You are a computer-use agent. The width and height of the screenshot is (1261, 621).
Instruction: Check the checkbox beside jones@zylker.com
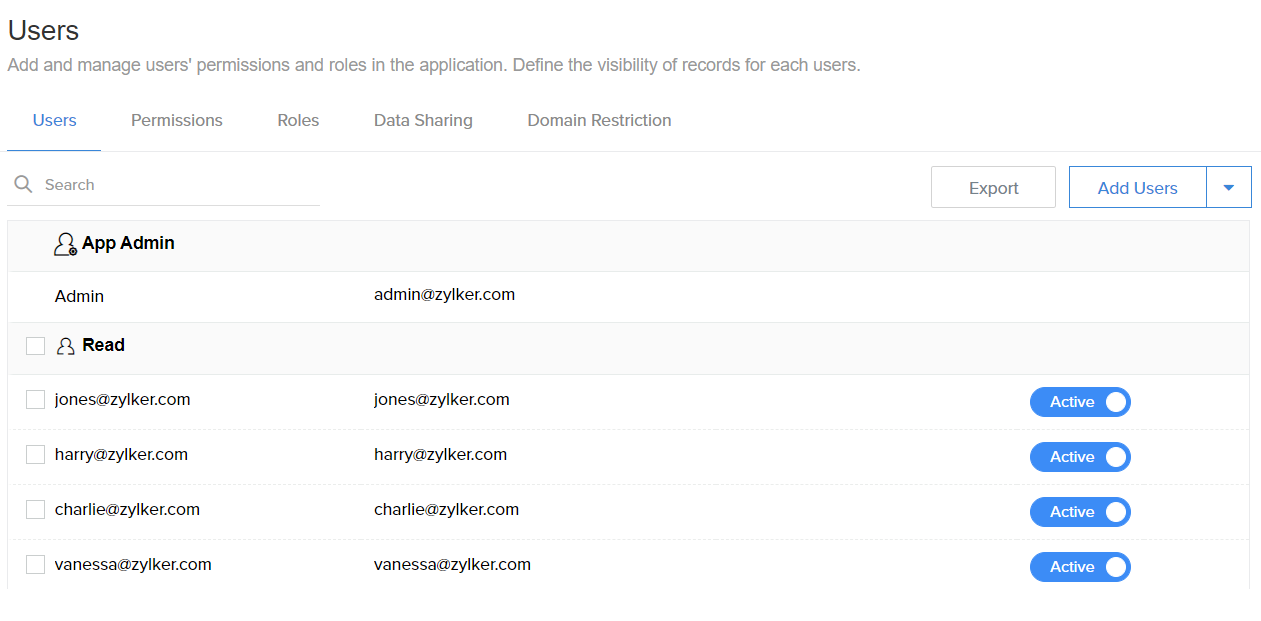click(x=35, y=398)
